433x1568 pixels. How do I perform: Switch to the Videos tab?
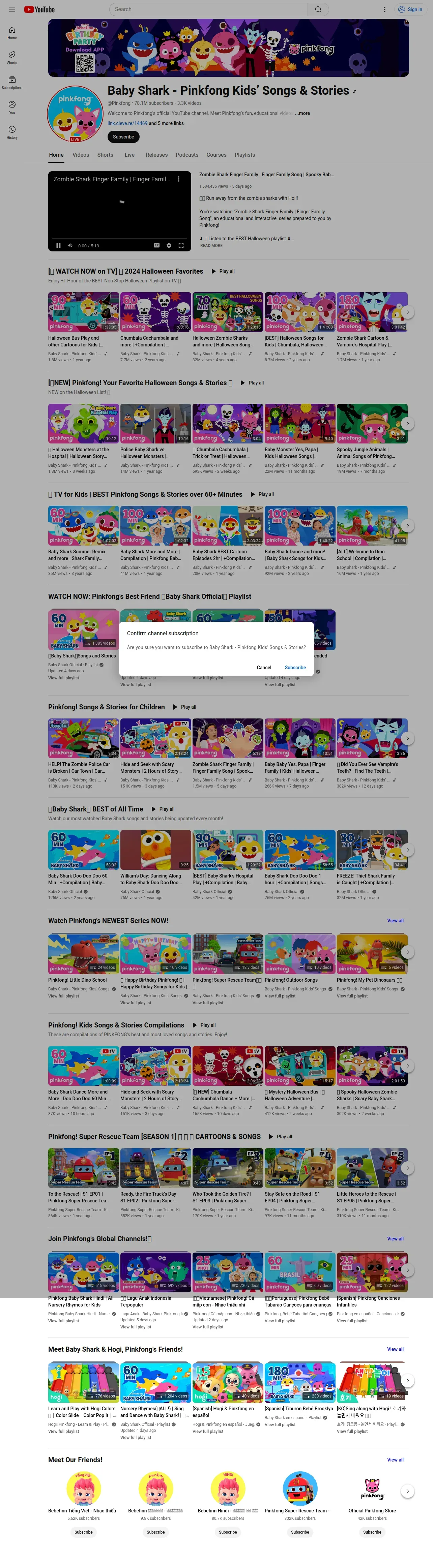[x=80, y=155]
